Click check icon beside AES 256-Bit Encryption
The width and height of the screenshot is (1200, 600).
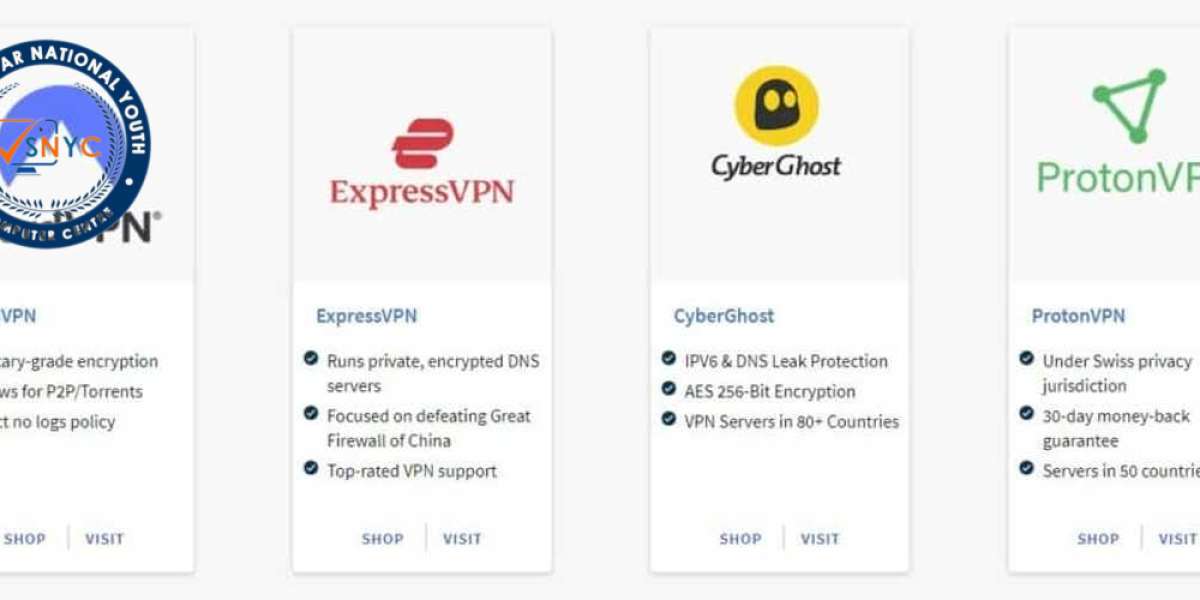pyautogui.click(x=668, y=389)
